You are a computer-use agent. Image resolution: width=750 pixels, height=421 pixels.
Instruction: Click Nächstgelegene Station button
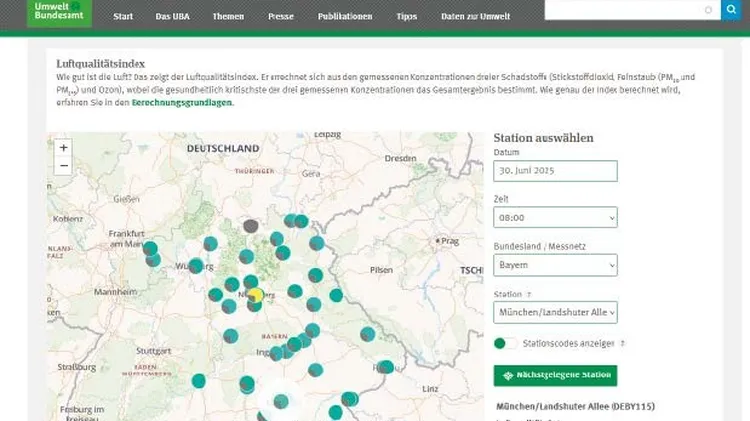click(555, 376)
